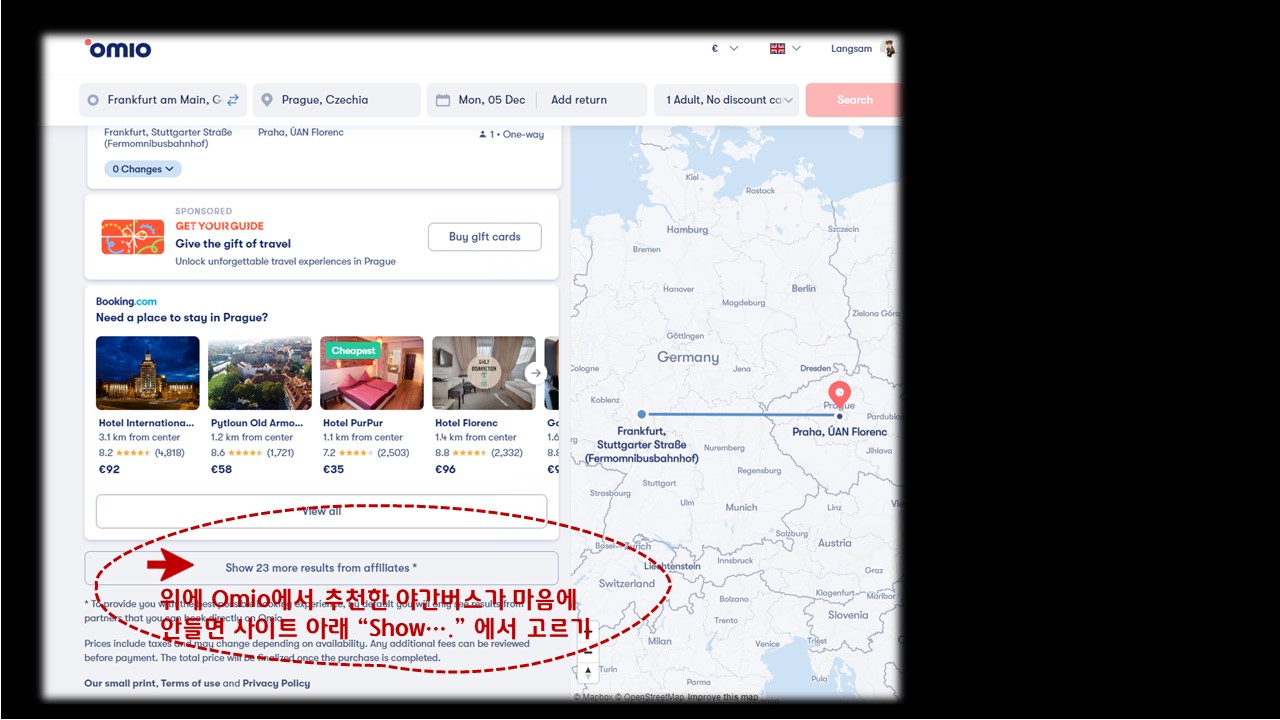Select the destination pin icon in search bar

(267, 100)
